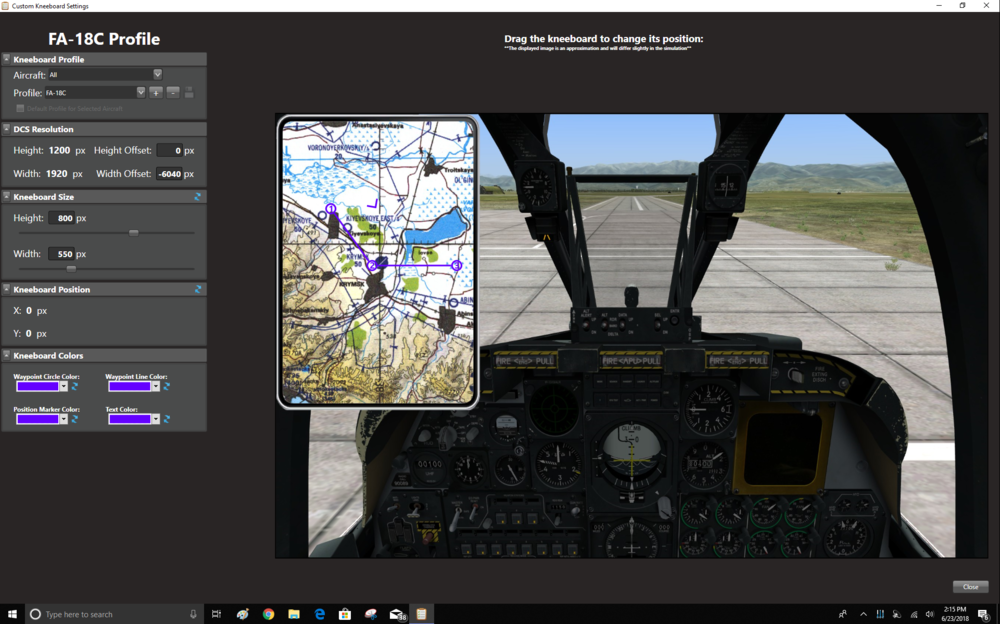The image size is (1000, 624).
Task: Click the Width Offset input field
Action: 169,174
